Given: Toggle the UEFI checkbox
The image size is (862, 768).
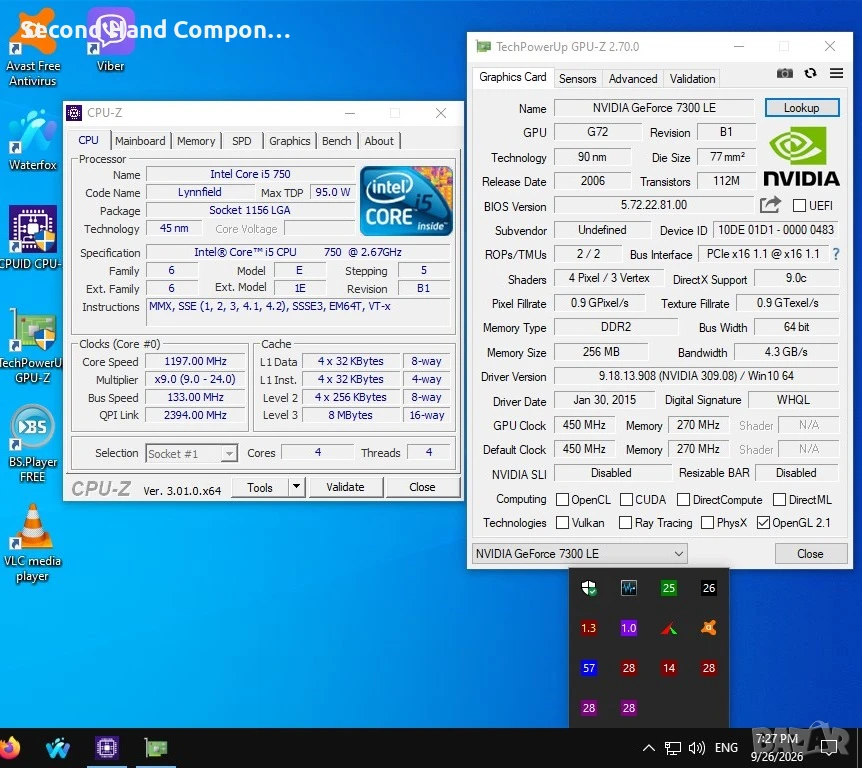Looking at the screenshot, I should (799, 206).
